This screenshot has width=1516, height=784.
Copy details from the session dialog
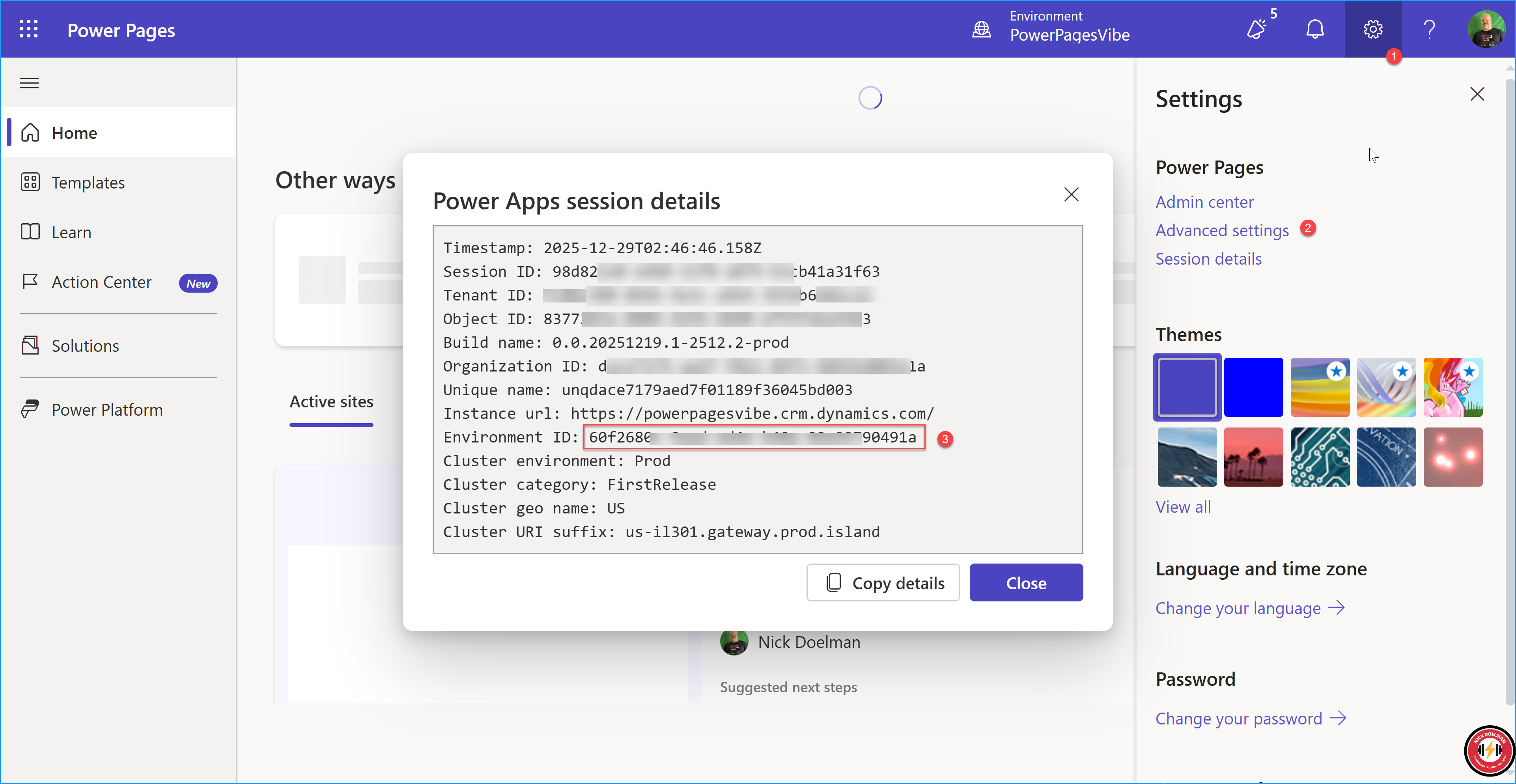(x=883, y=582)
